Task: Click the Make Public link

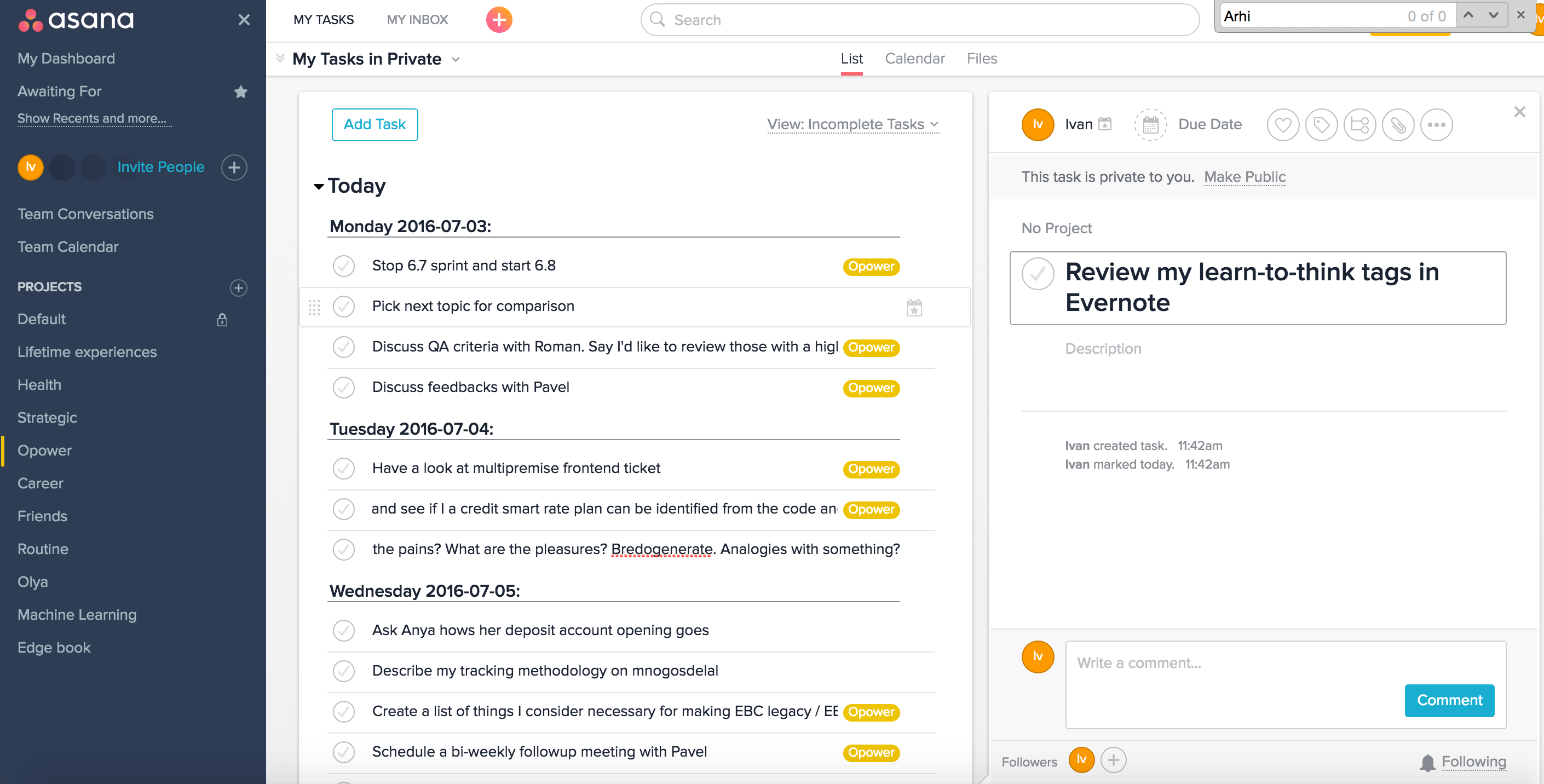Action: (x=1245, y=177)
